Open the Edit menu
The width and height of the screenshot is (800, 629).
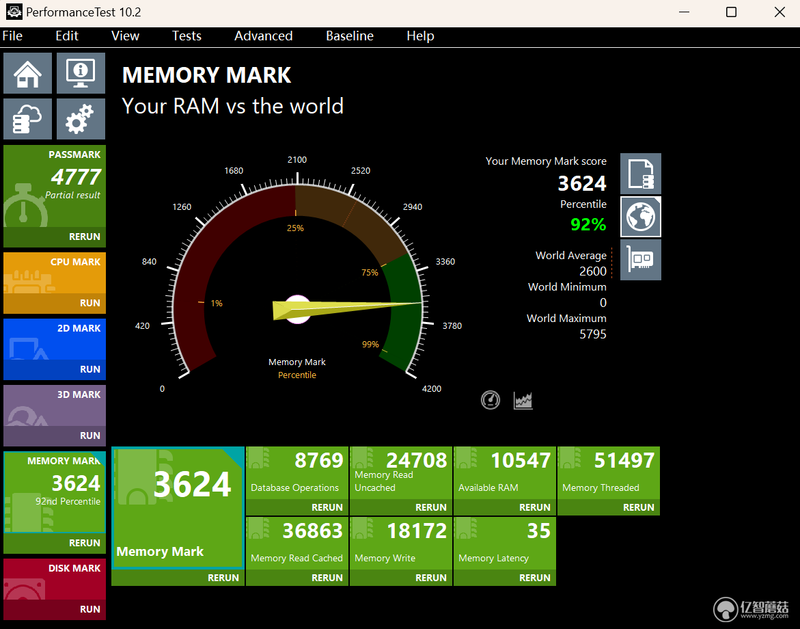click(x=67, y=36)
